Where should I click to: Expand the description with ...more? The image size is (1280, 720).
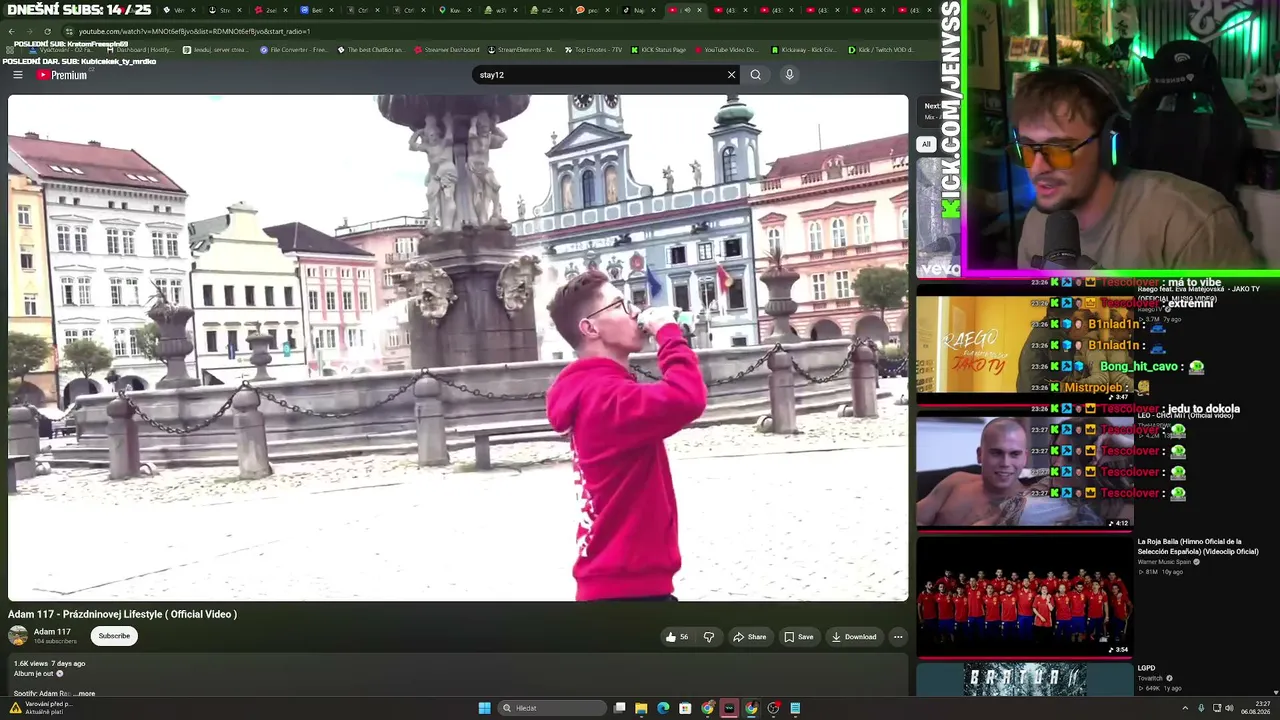[x=85, y=693]
